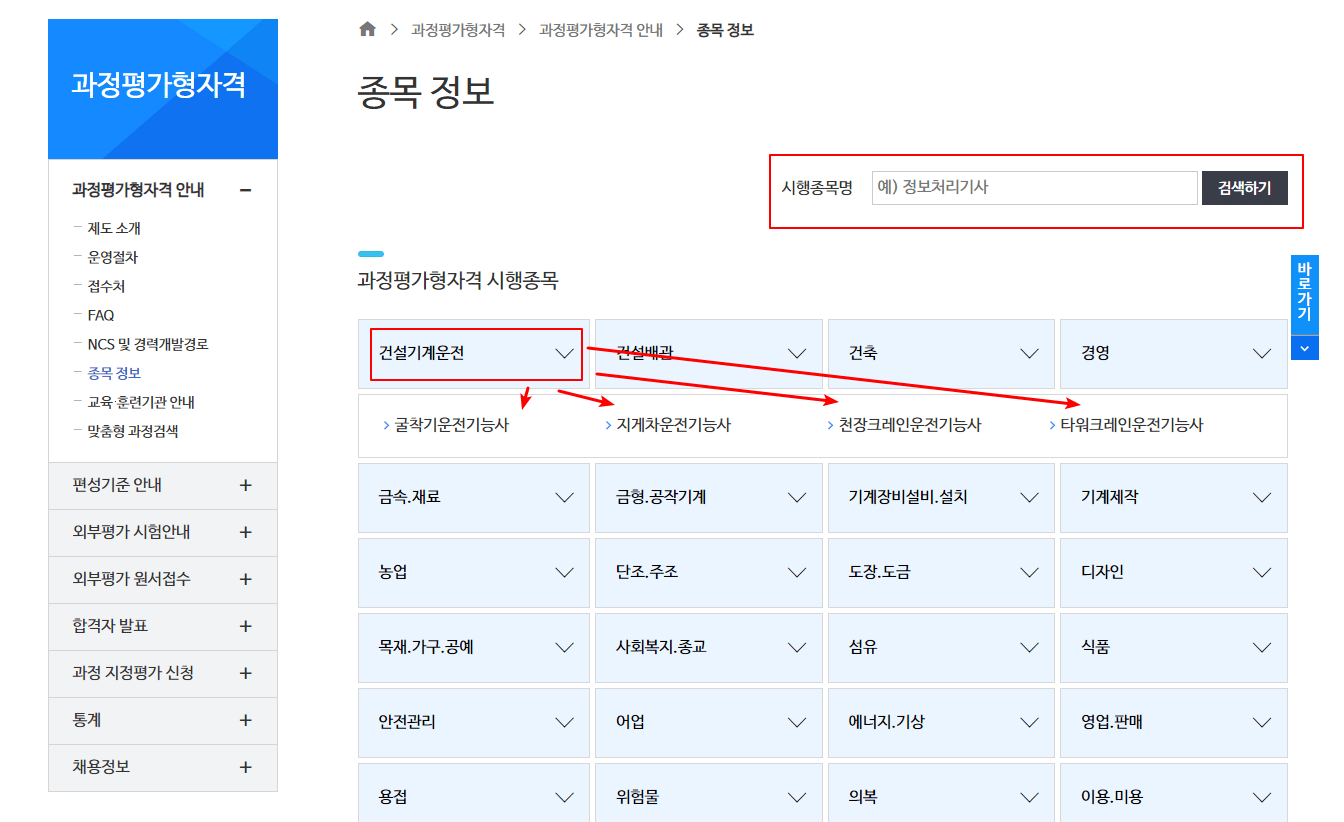Expand the 외부평가 시험안내 section

(163, 532)
